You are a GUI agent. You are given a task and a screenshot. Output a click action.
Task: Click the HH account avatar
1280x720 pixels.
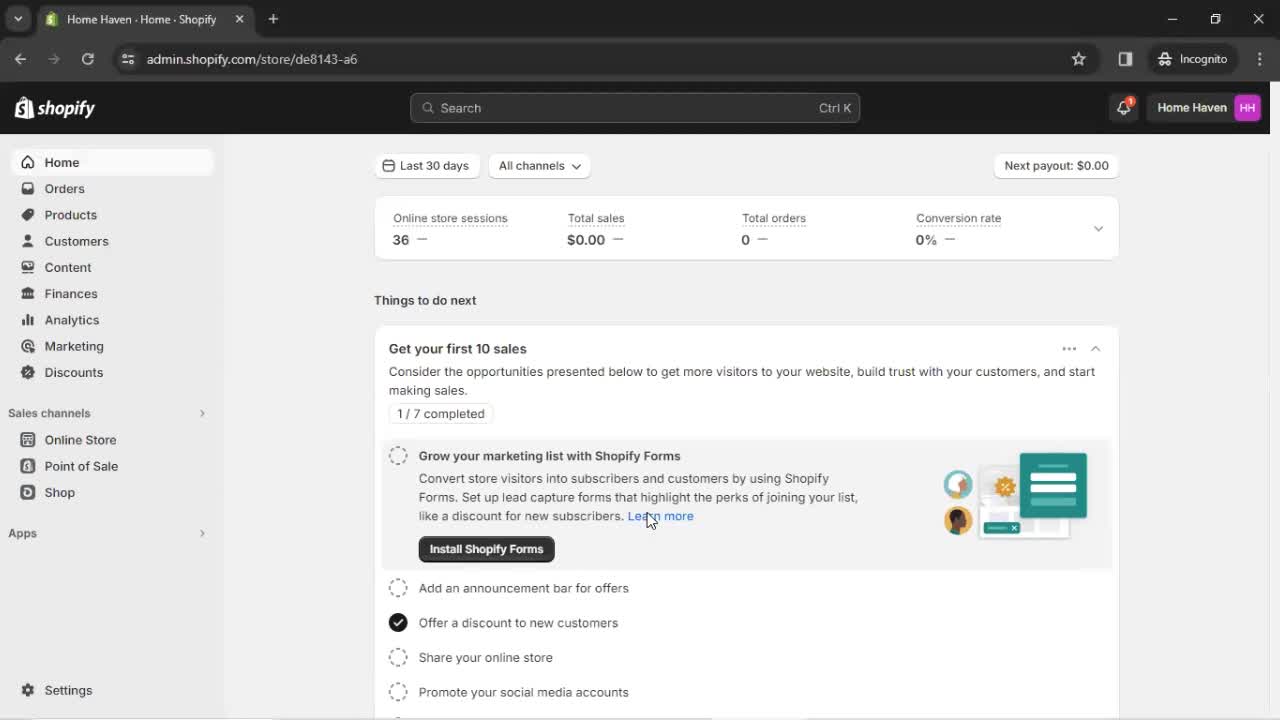(1247, 108)
